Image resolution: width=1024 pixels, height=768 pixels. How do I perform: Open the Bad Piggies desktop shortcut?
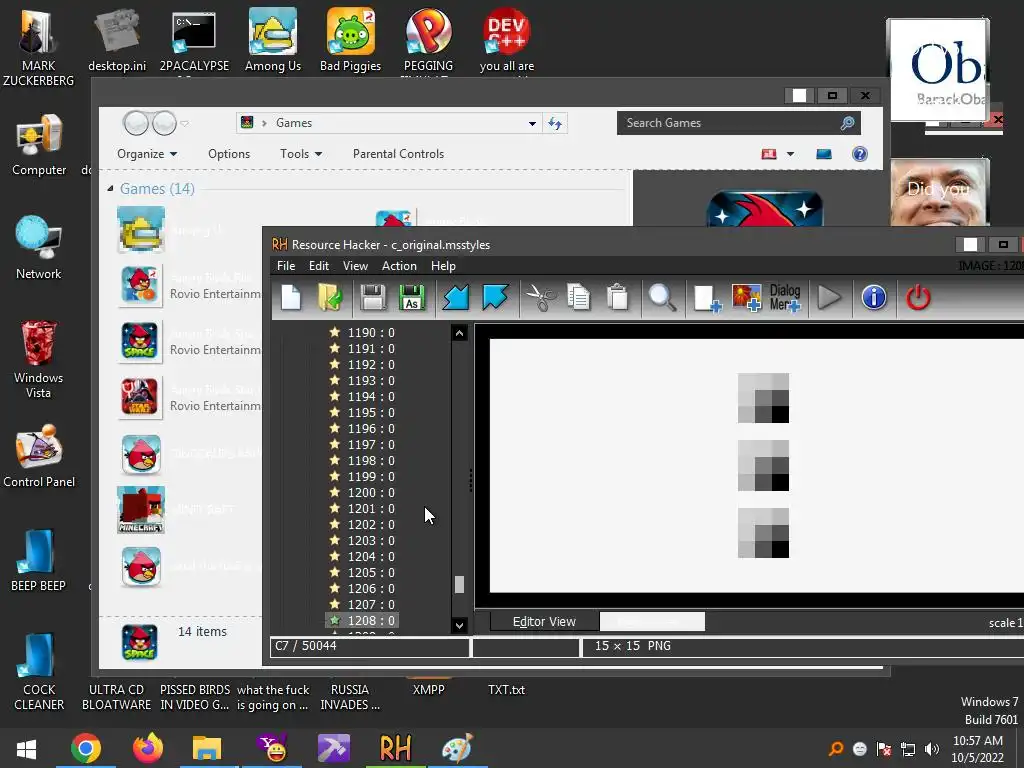(x=351, y=40)
